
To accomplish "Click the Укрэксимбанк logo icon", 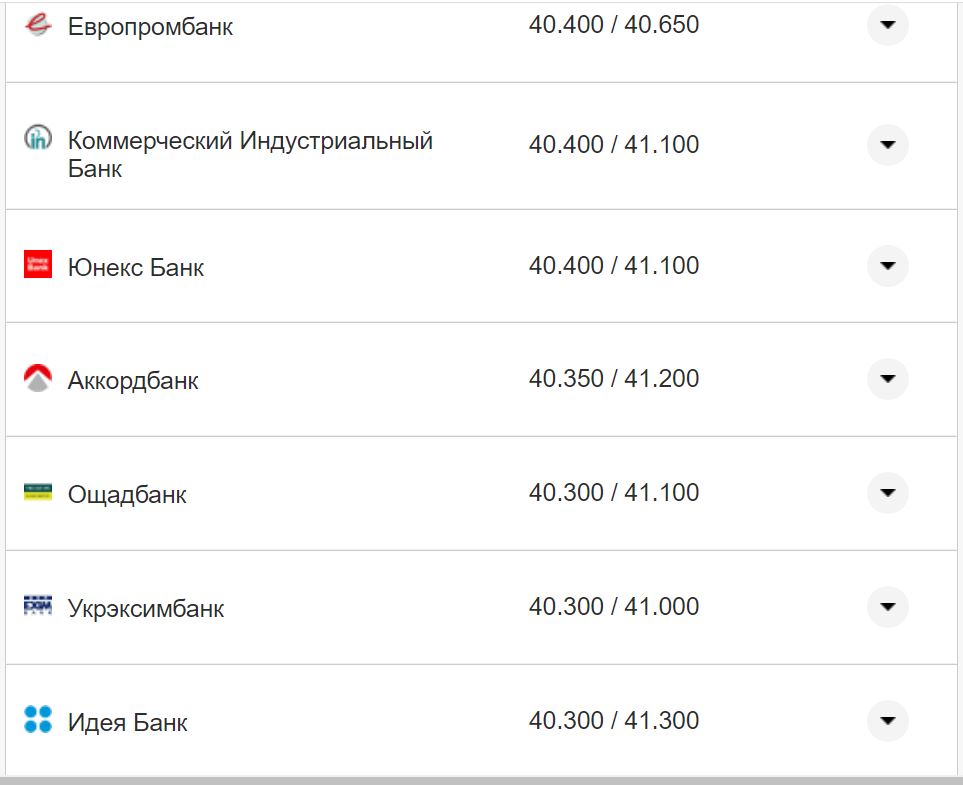I will (x=37, y=604).
